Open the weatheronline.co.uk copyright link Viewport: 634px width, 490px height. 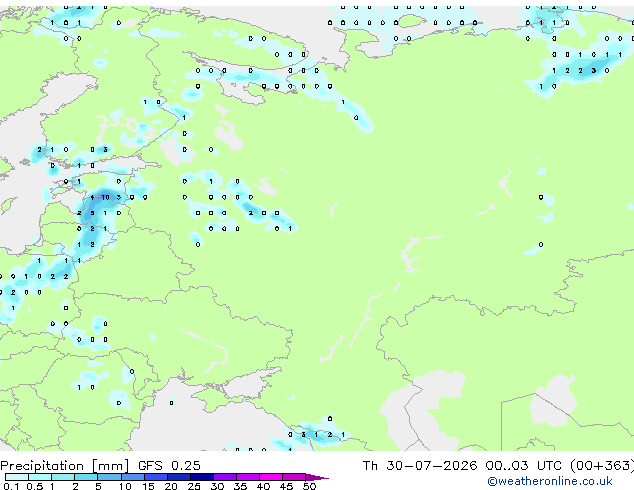tap(550, 481)
